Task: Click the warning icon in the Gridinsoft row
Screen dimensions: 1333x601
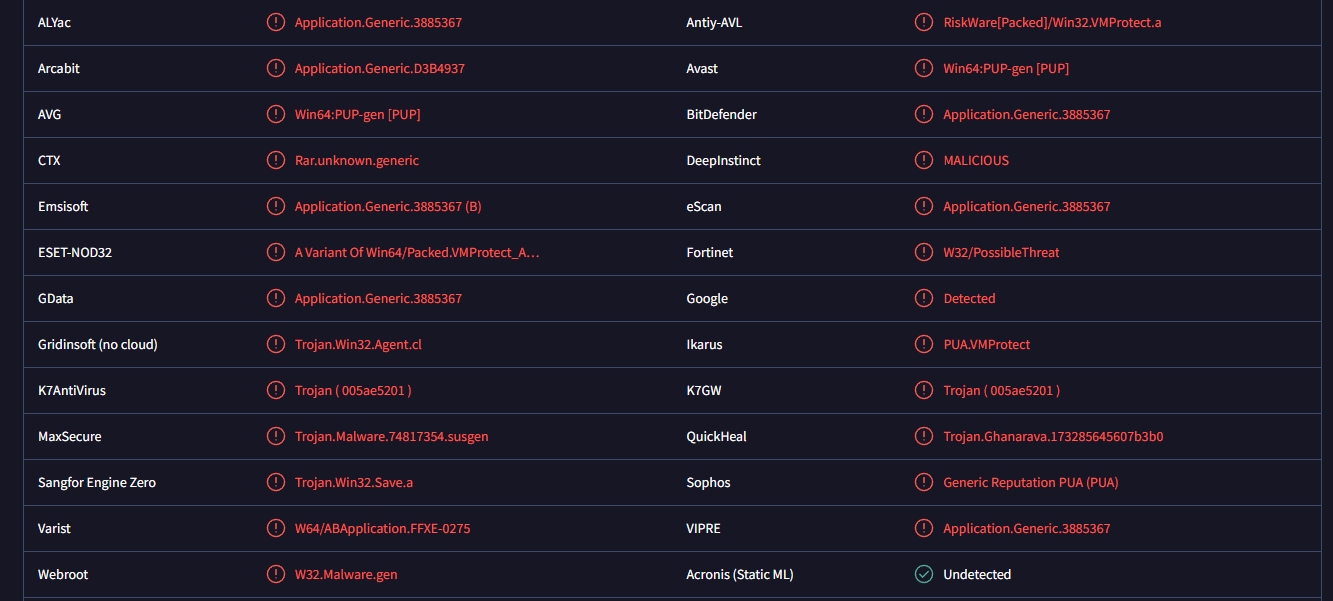Action: tap(275, 344)
